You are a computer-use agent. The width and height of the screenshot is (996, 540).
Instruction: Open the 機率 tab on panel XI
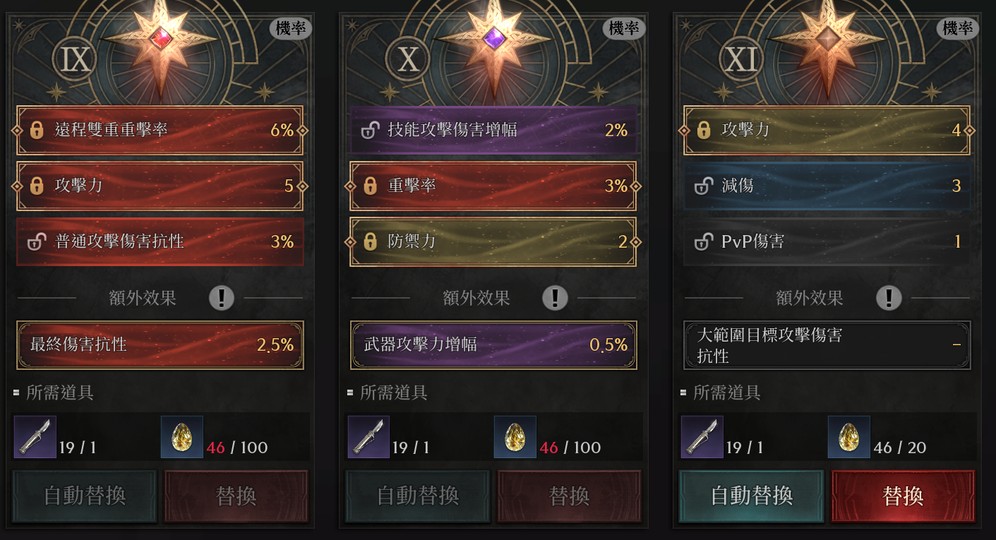(x=957, y=29)
